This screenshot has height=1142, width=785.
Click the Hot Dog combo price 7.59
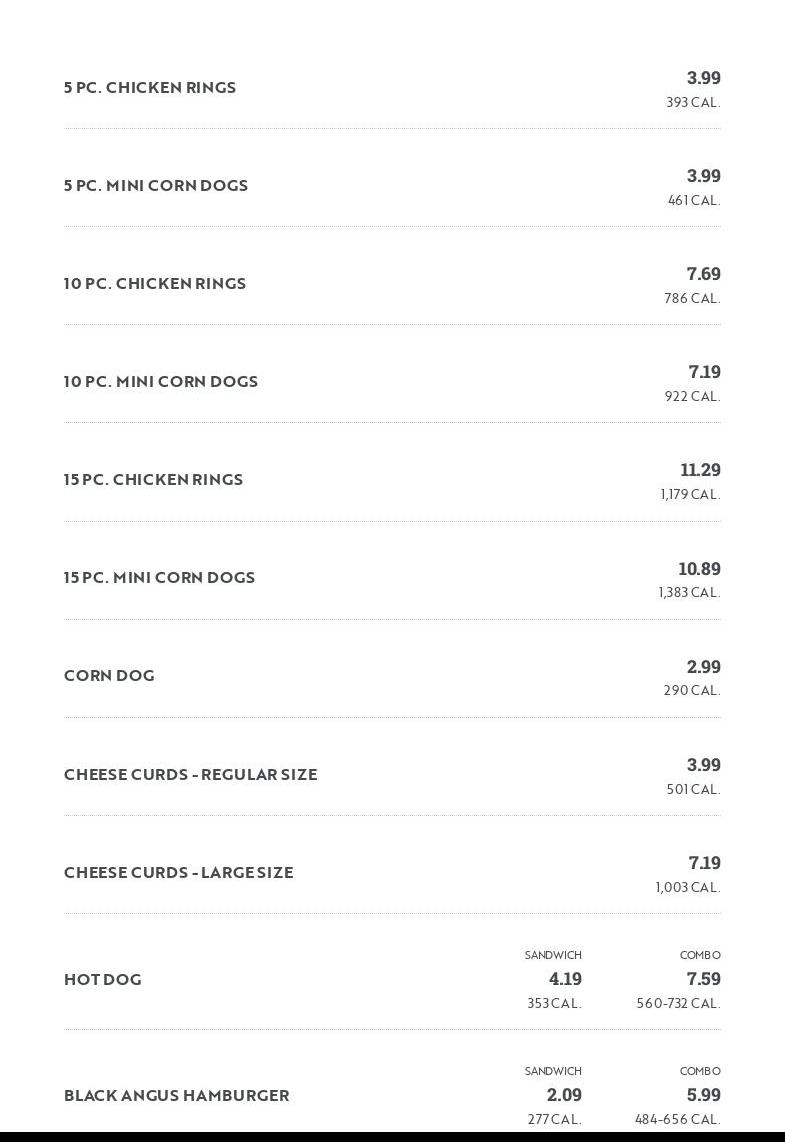(703, 979)
